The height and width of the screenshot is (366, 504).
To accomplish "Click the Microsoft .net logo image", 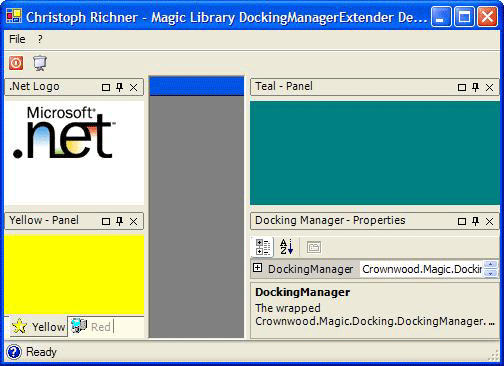I will coord(64,132).
